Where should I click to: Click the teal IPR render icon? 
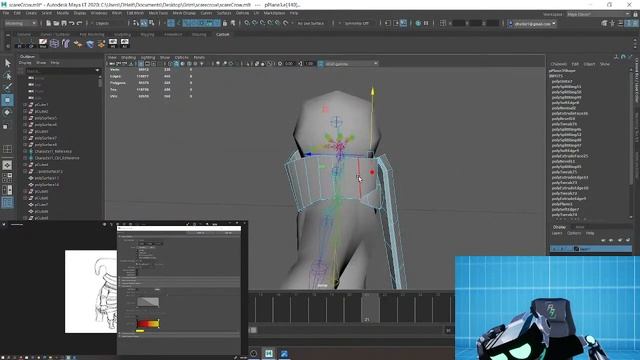coord(418,23)
